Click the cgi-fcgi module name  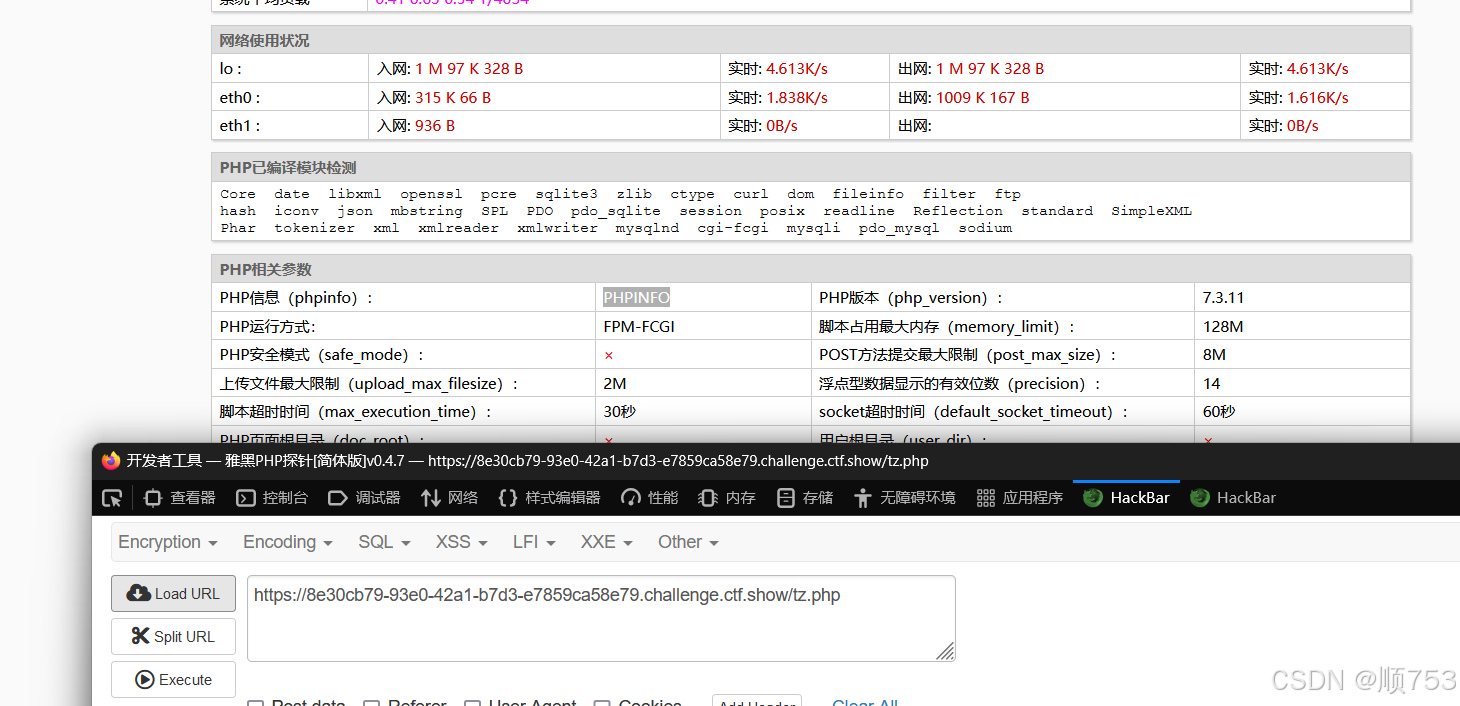[732, 228]
